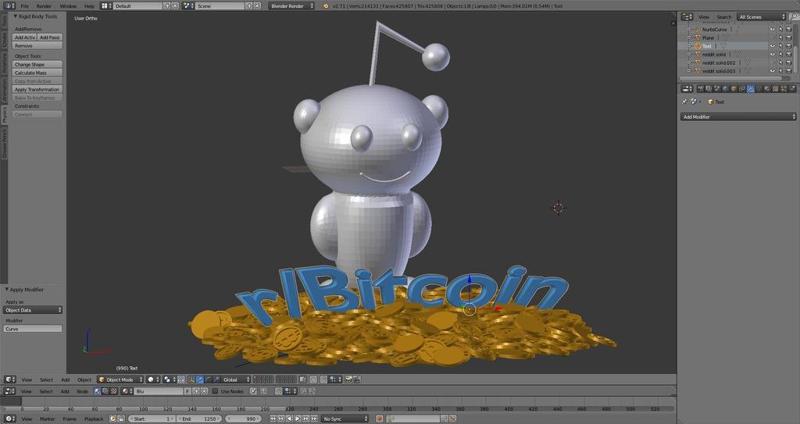Viewport: 800px width, 424px height.
Task: Toggle visibility of reddit solid in outliner
Action: 772,54
